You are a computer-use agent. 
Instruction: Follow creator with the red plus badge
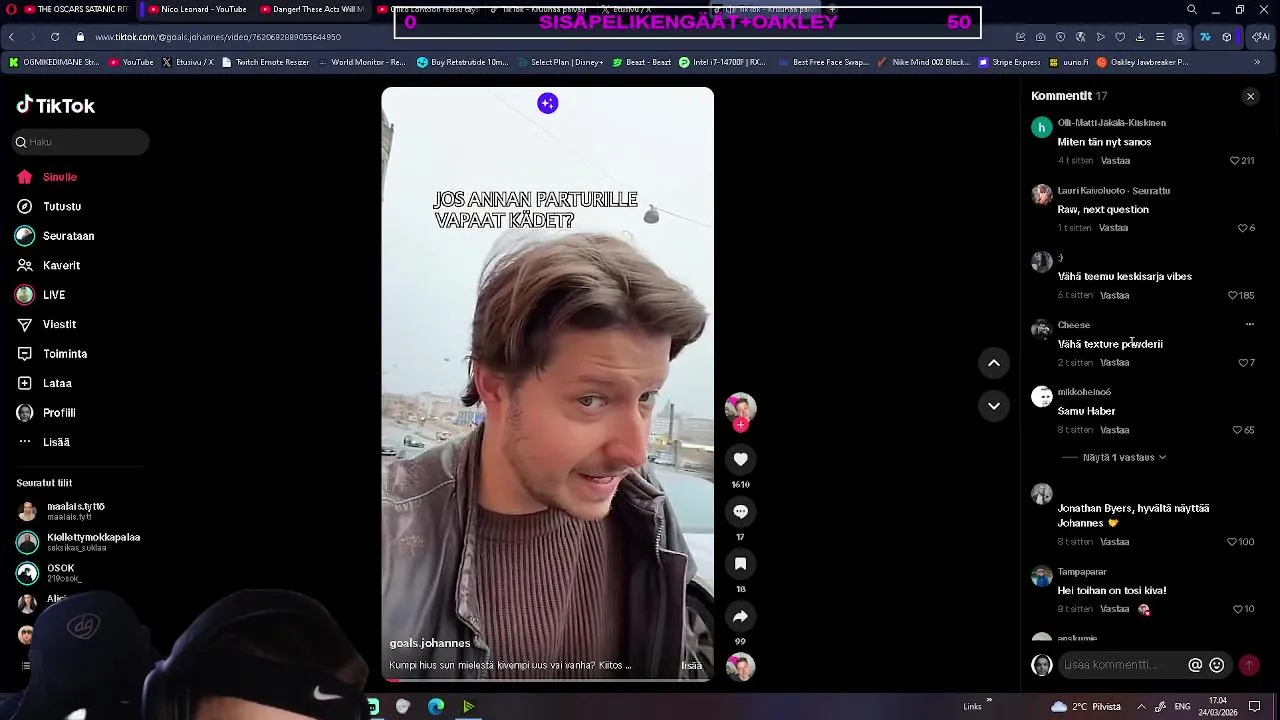click(740, 425)
